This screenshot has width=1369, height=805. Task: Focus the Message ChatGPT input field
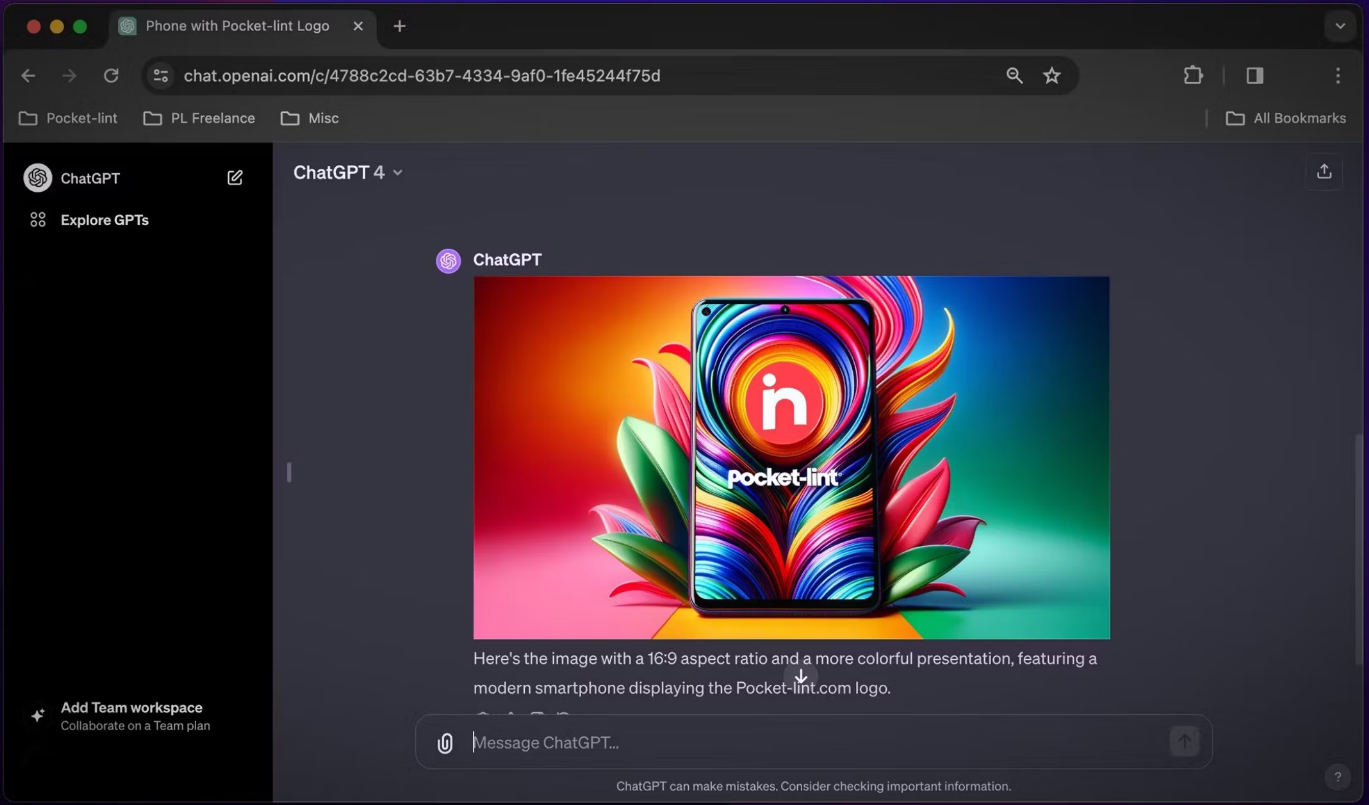pyautogui.click(x=814, y=742)
